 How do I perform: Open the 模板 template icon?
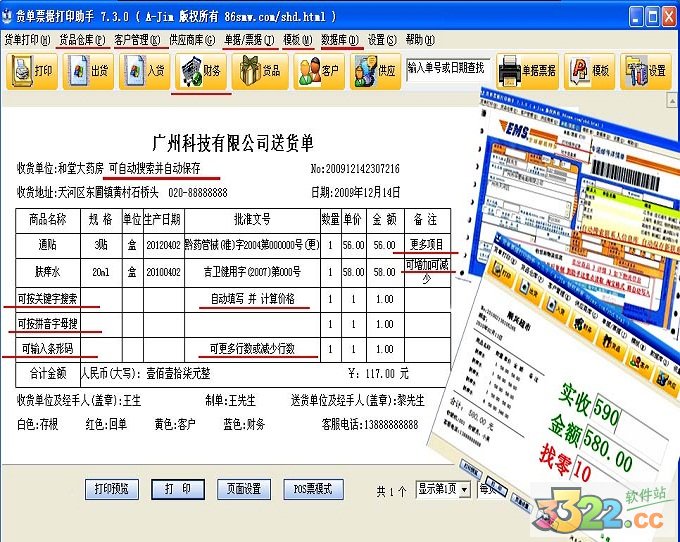pos(589,71)
